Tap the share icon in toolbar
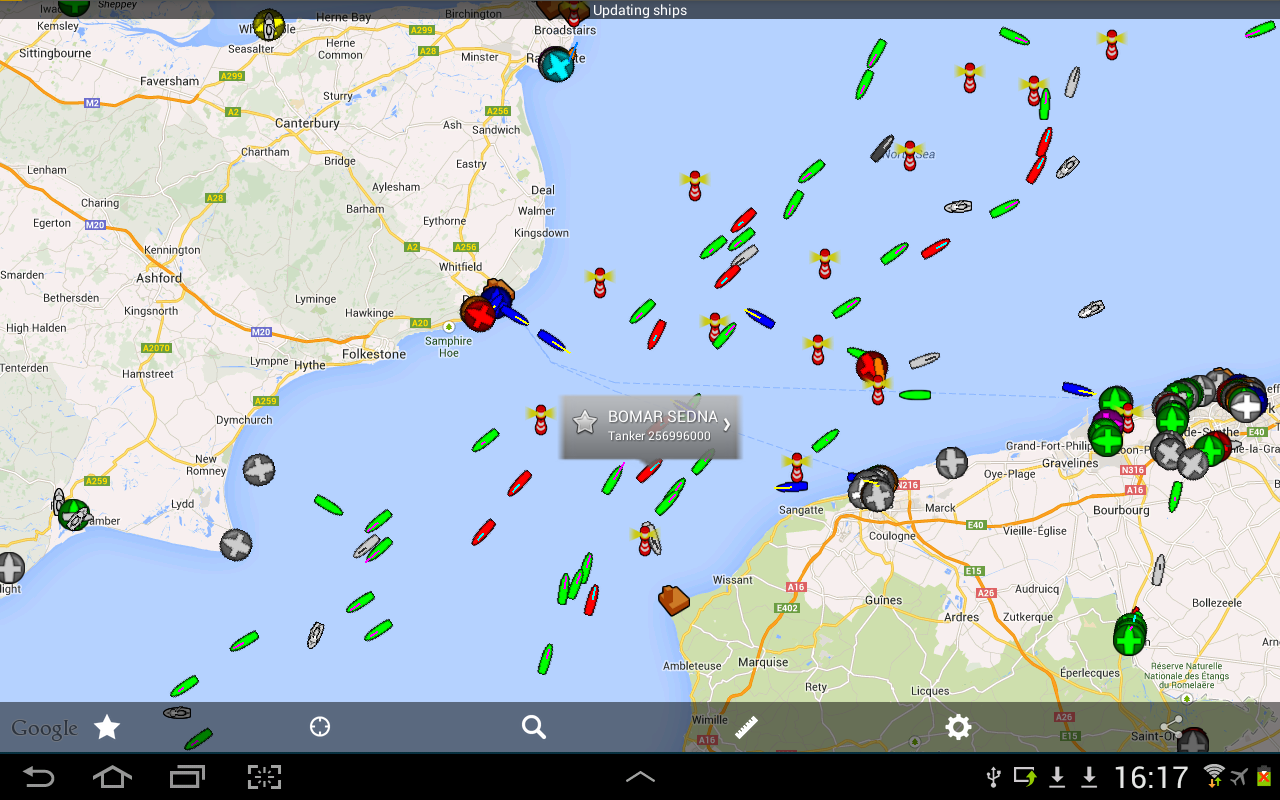The height and width of the screenshot is (800, 1280). tap(1172, 726)
